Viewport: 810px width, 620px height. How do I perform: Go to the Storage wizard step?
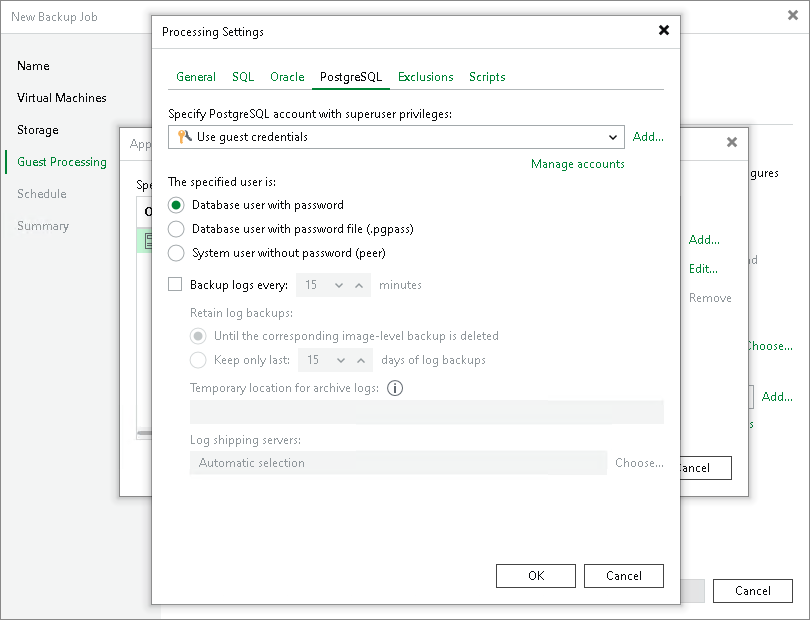(38, 130)
